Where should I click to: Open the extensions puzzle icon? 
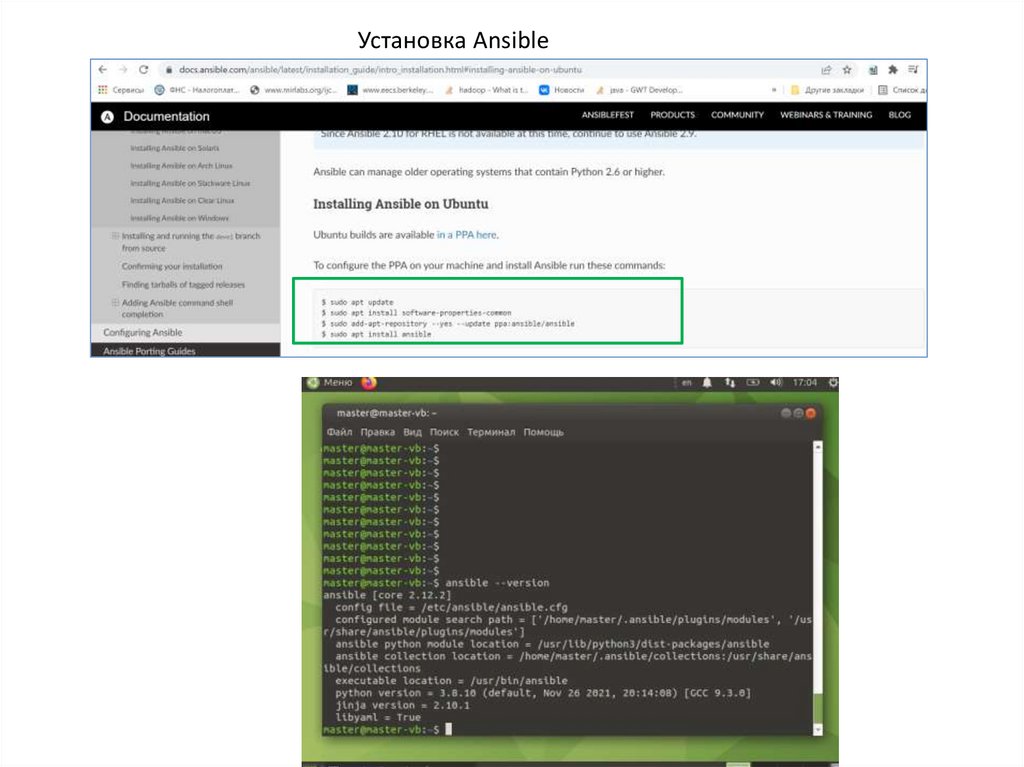coord(893,70)
